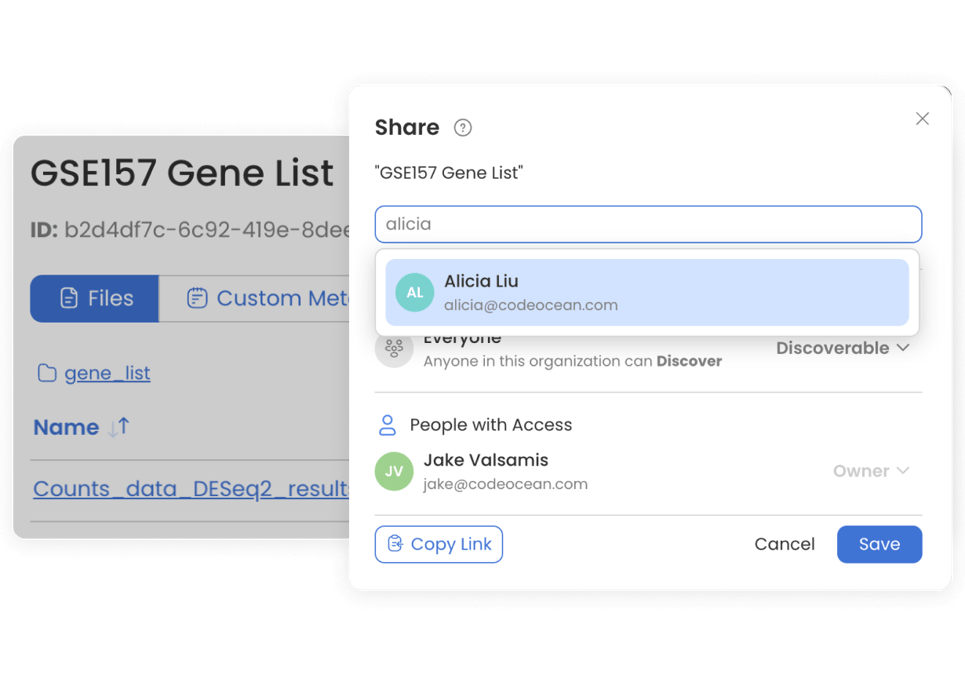Open the Counts_data_DESeq2_results file link
965x675 pixels.
click(190, 489)
